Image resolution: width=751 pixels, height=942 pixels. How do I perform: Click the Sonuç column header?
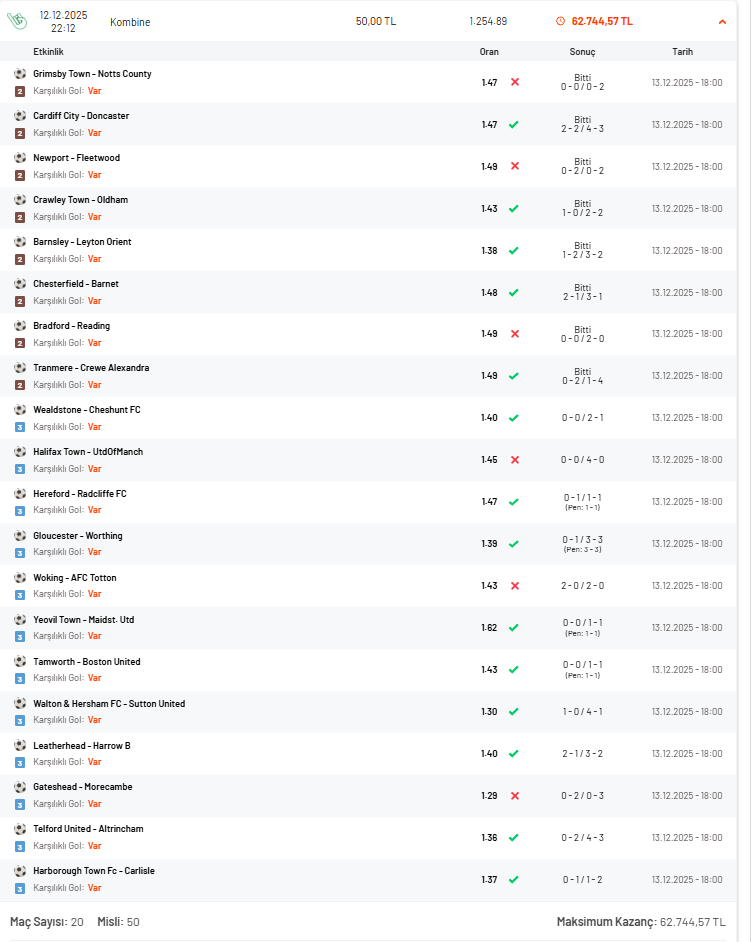pos(582,52)
